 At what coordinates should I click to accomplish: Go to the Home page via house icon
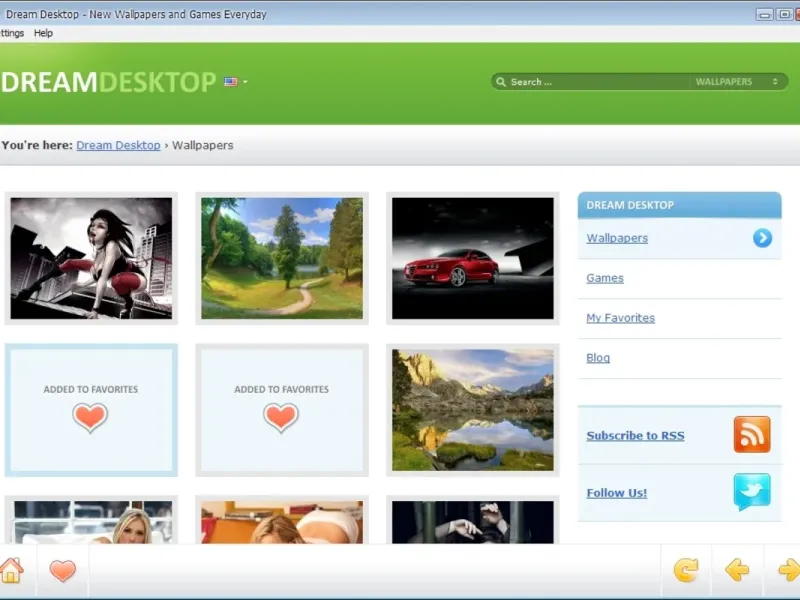(x=11, y=570)
